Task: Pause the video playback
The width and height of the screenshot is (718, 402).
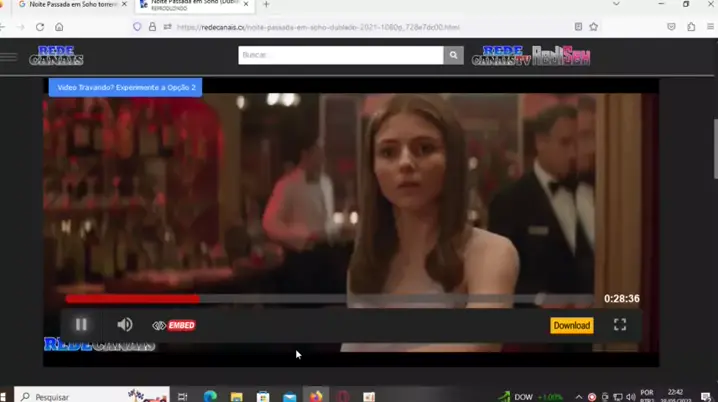Action: (x=81, y=325)
